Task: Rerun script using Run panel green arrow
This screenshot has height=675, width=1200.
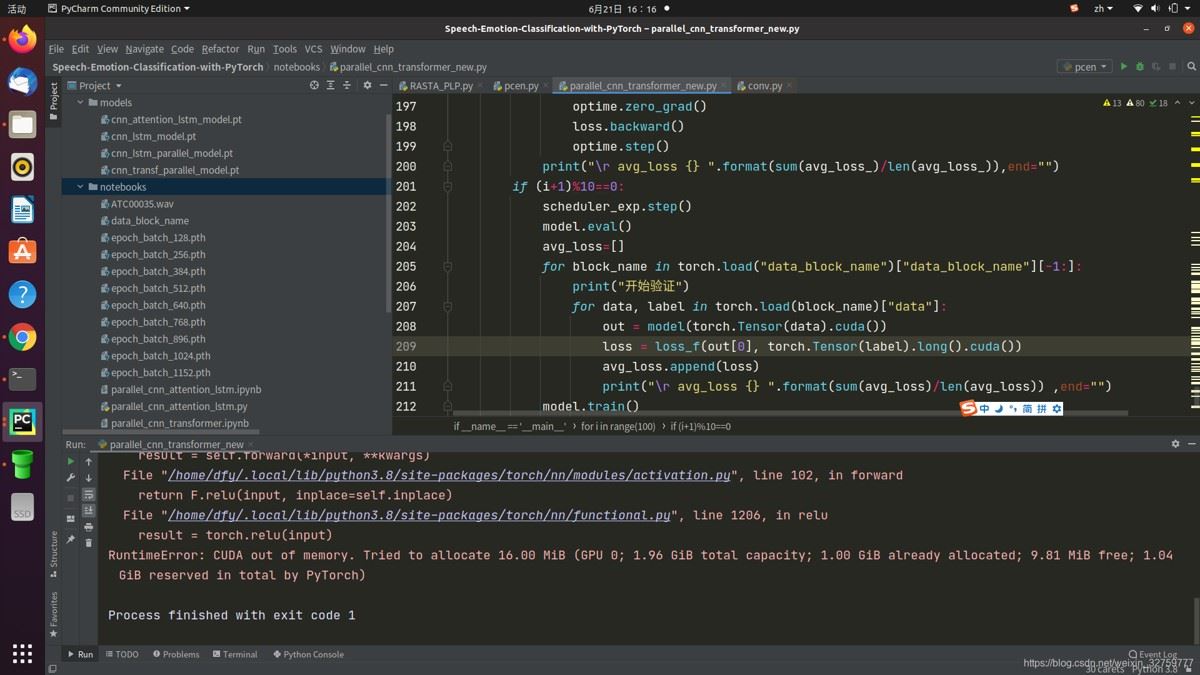Action: pyautogui.click(x=70, y=462)
